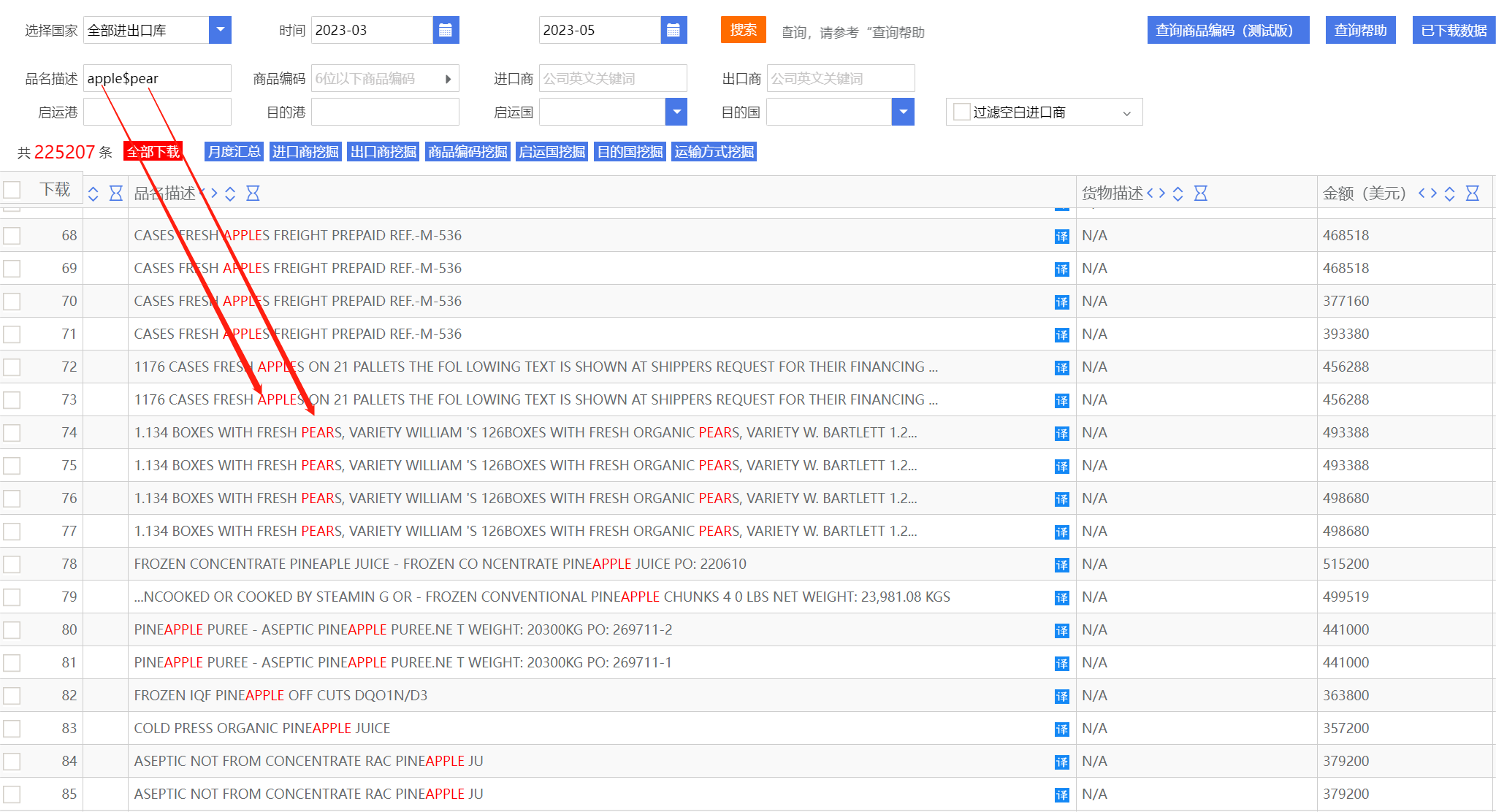Click the filter icon in 品名描述 column header

pos(253,194)
